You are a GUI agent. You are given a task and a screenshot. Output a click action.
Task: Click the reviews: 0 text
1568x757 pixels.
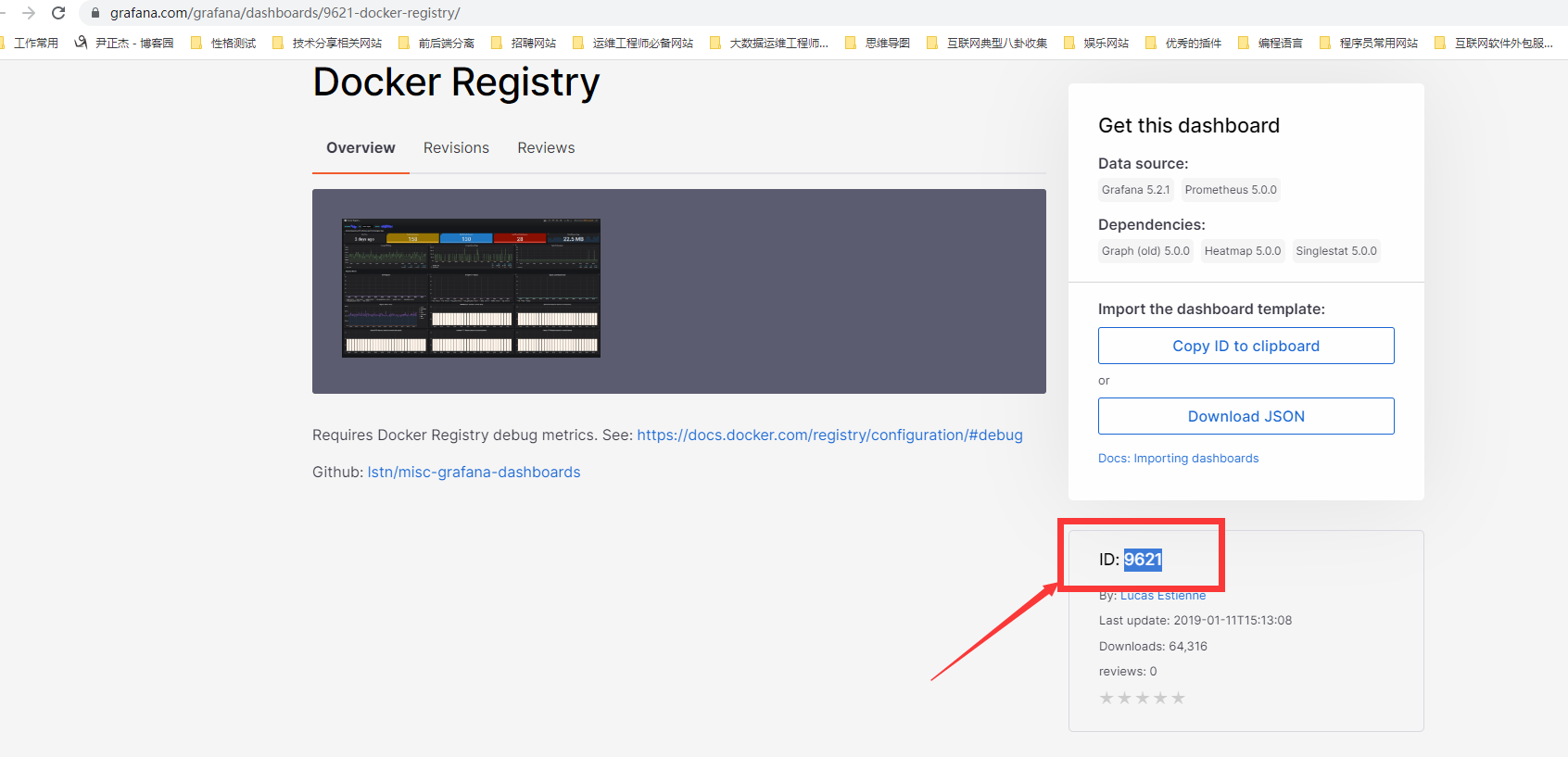pos(1128,672)
